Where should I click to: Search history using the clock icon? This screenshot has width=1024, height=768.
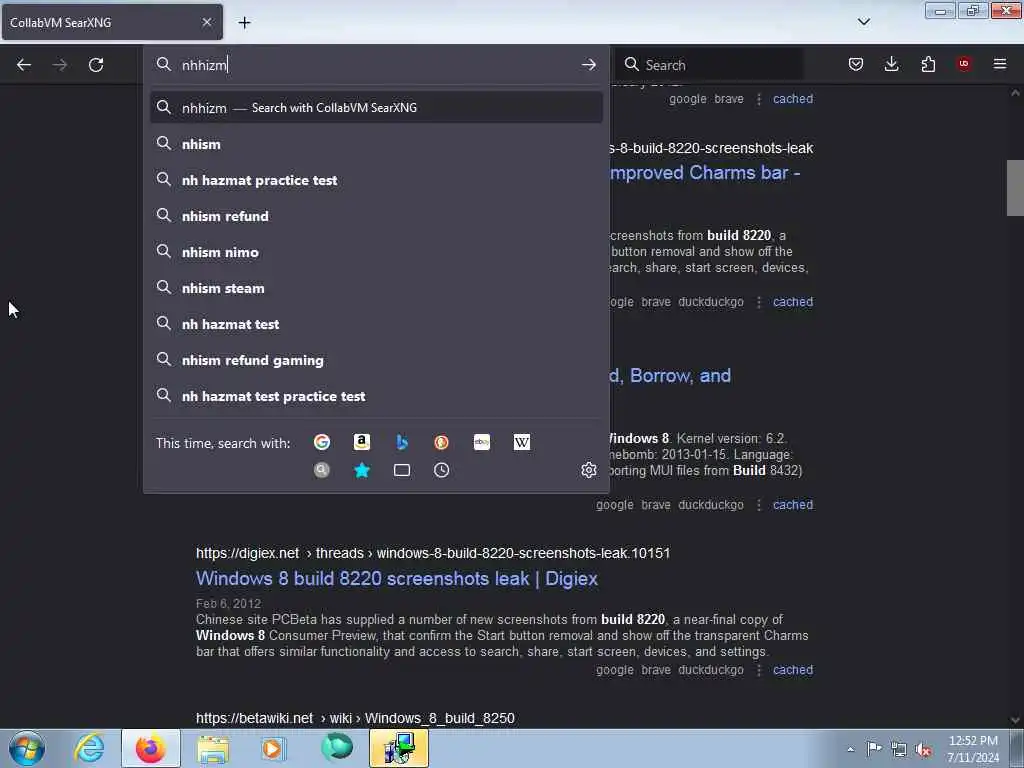tap(441, 470)
